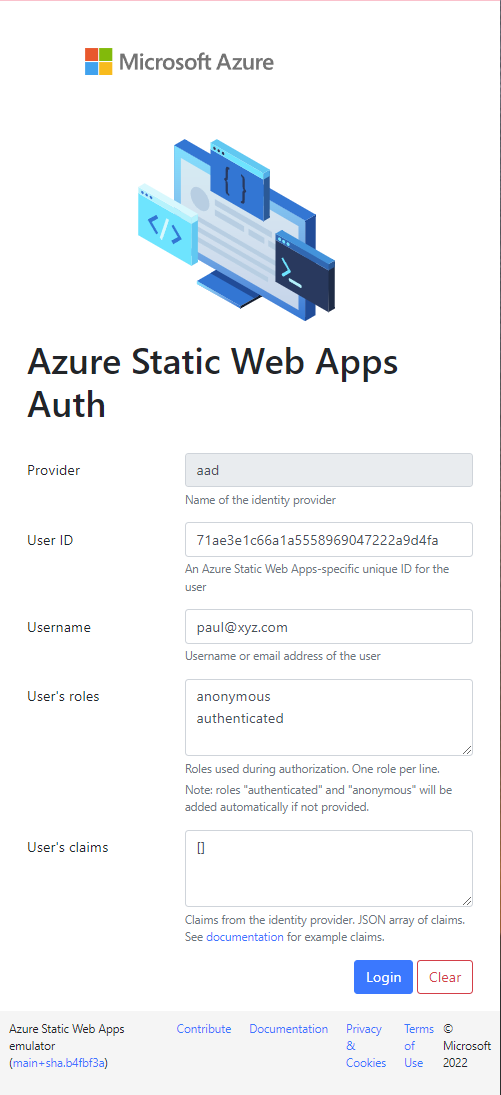Open the Contribute footer link

click(204, 1029)
